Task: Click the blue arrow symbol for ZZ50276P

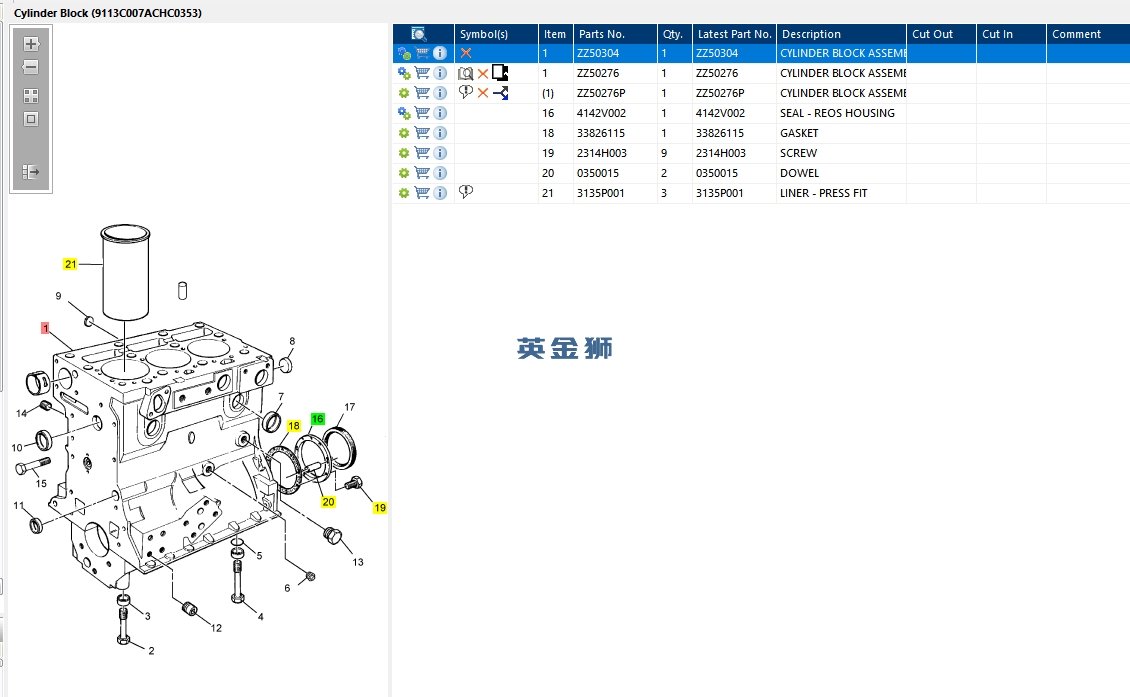Action: 501,93
